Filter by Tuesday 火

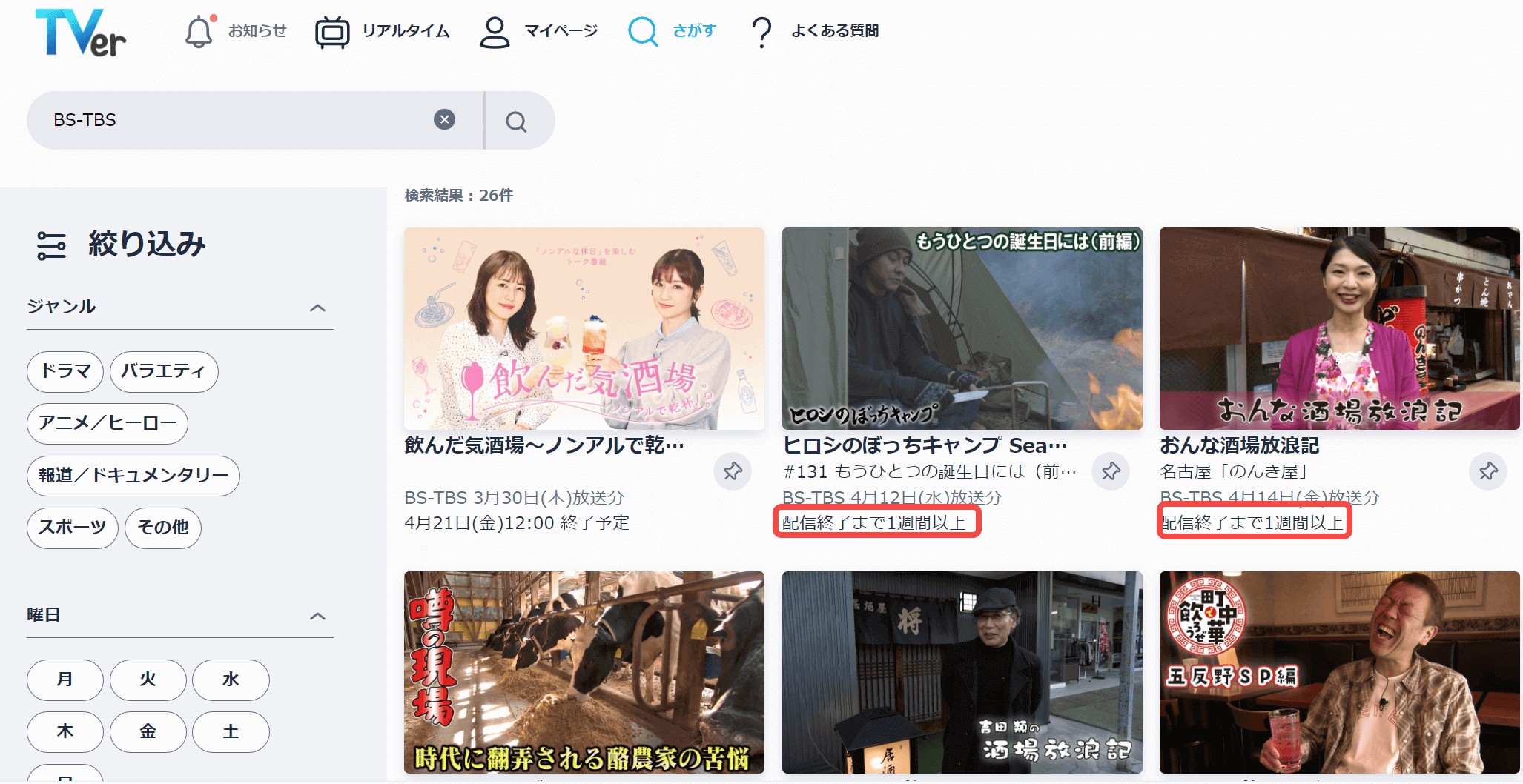pyautogui.click(x=148, y=680)
